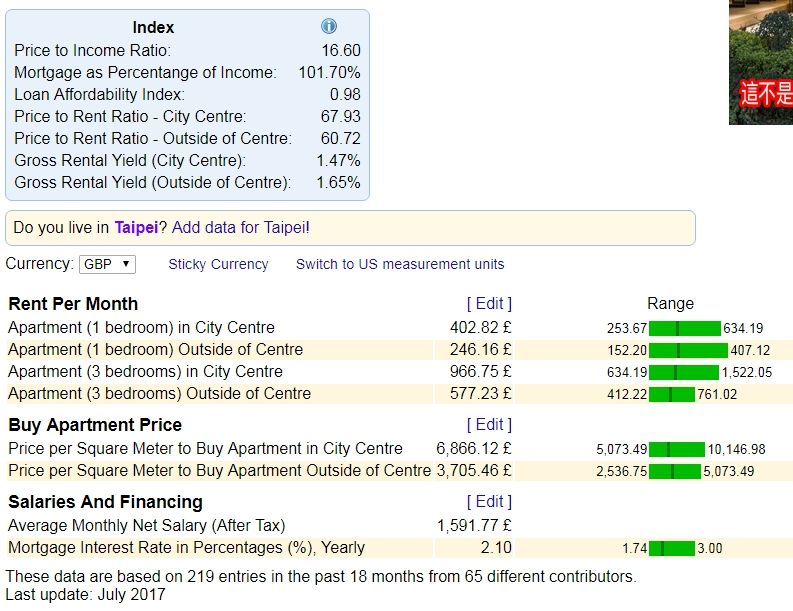The height and width of the screenshot is (611, 793).
Task: Click the advertisement thumbnail image
Action: [760, 62]
